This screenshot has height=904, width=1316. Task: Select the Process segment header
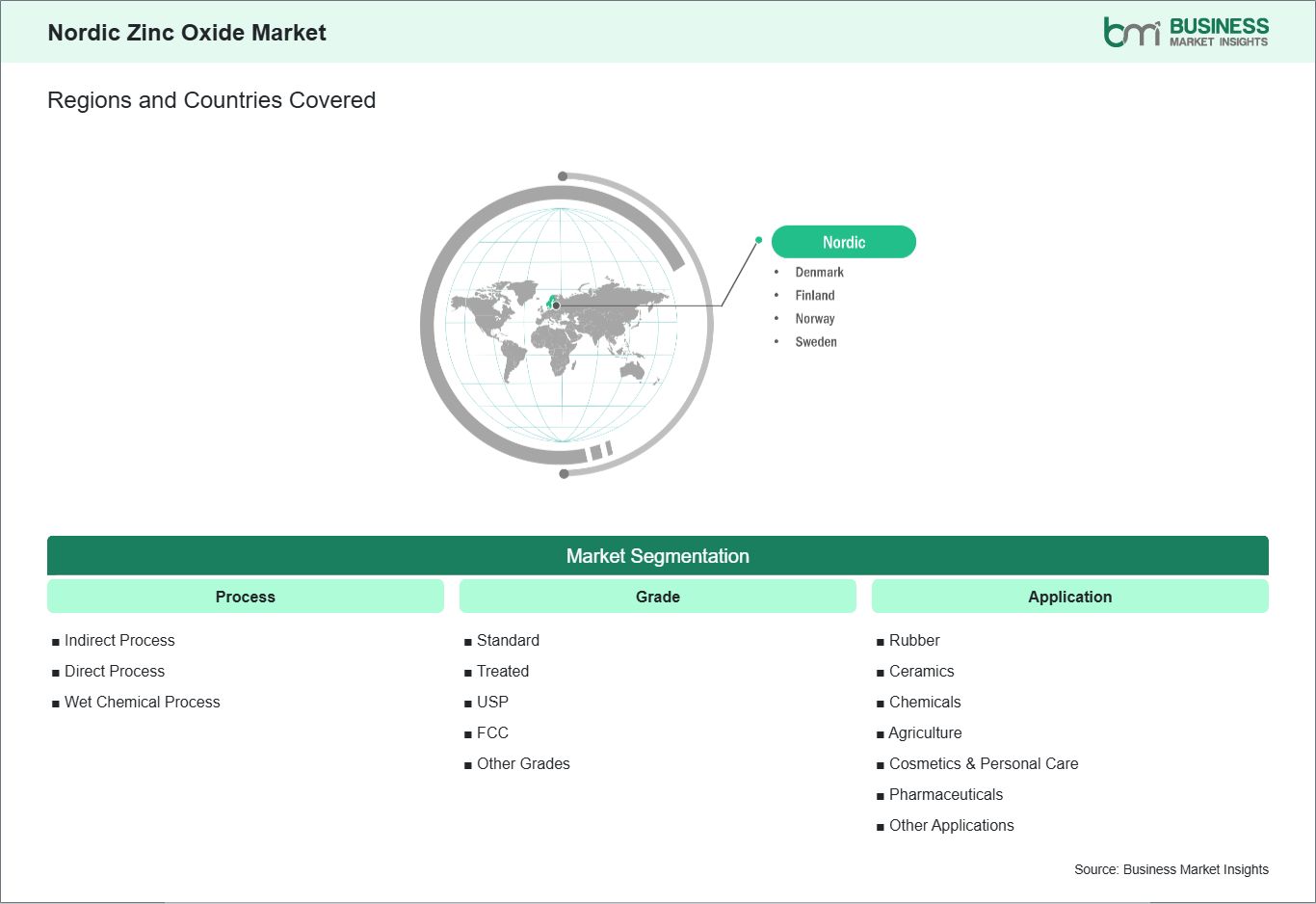coord(246,597)
